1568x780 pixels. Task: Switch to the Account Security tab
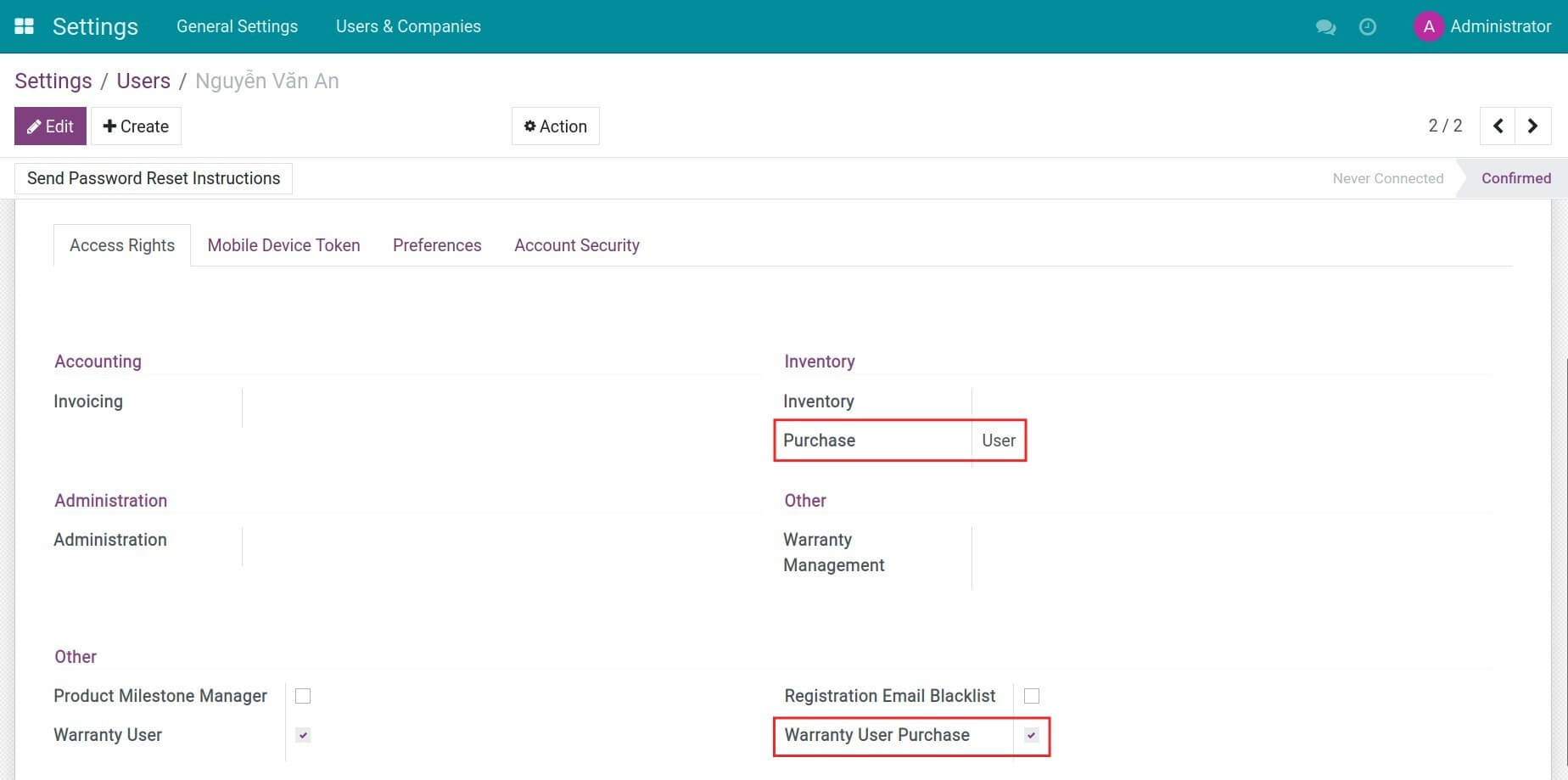point(576,245)
